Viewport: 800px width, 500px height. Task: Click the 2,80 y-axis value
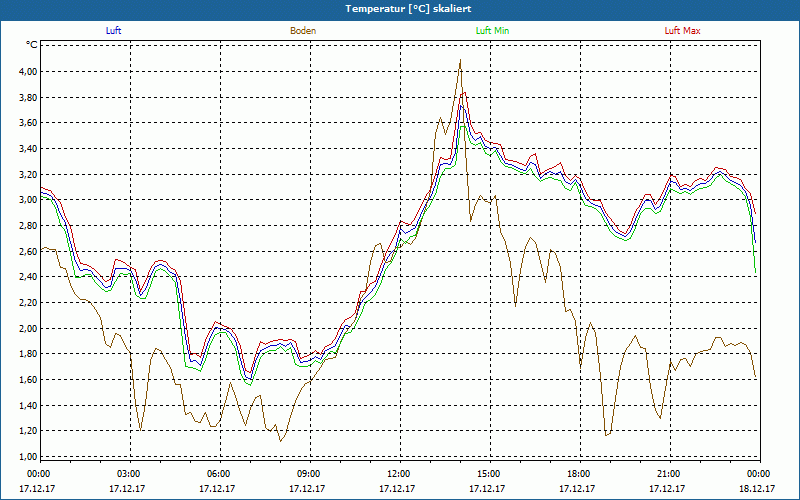30,226
